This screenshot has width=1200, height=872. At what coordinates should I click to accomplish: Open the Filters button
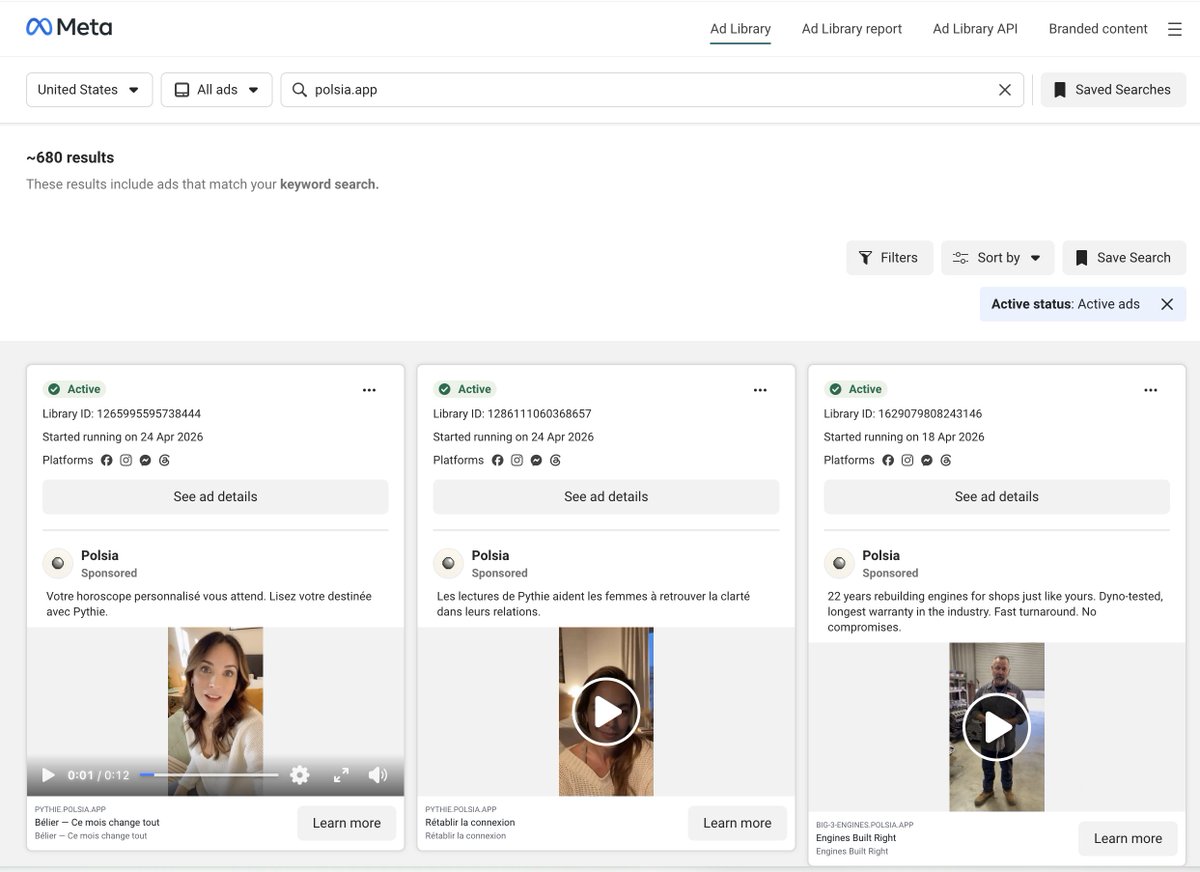[x=889, y=258]
